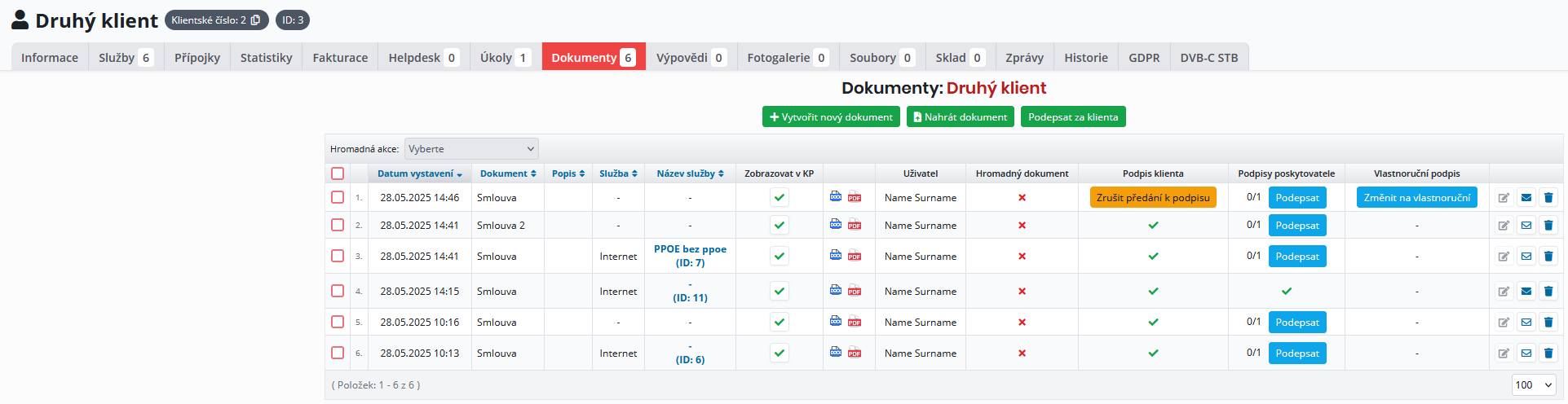Open edit icon for row 5 document
Viewport: 1568px width, 404px height.
pyautogui.click(x=1504, y=323)
